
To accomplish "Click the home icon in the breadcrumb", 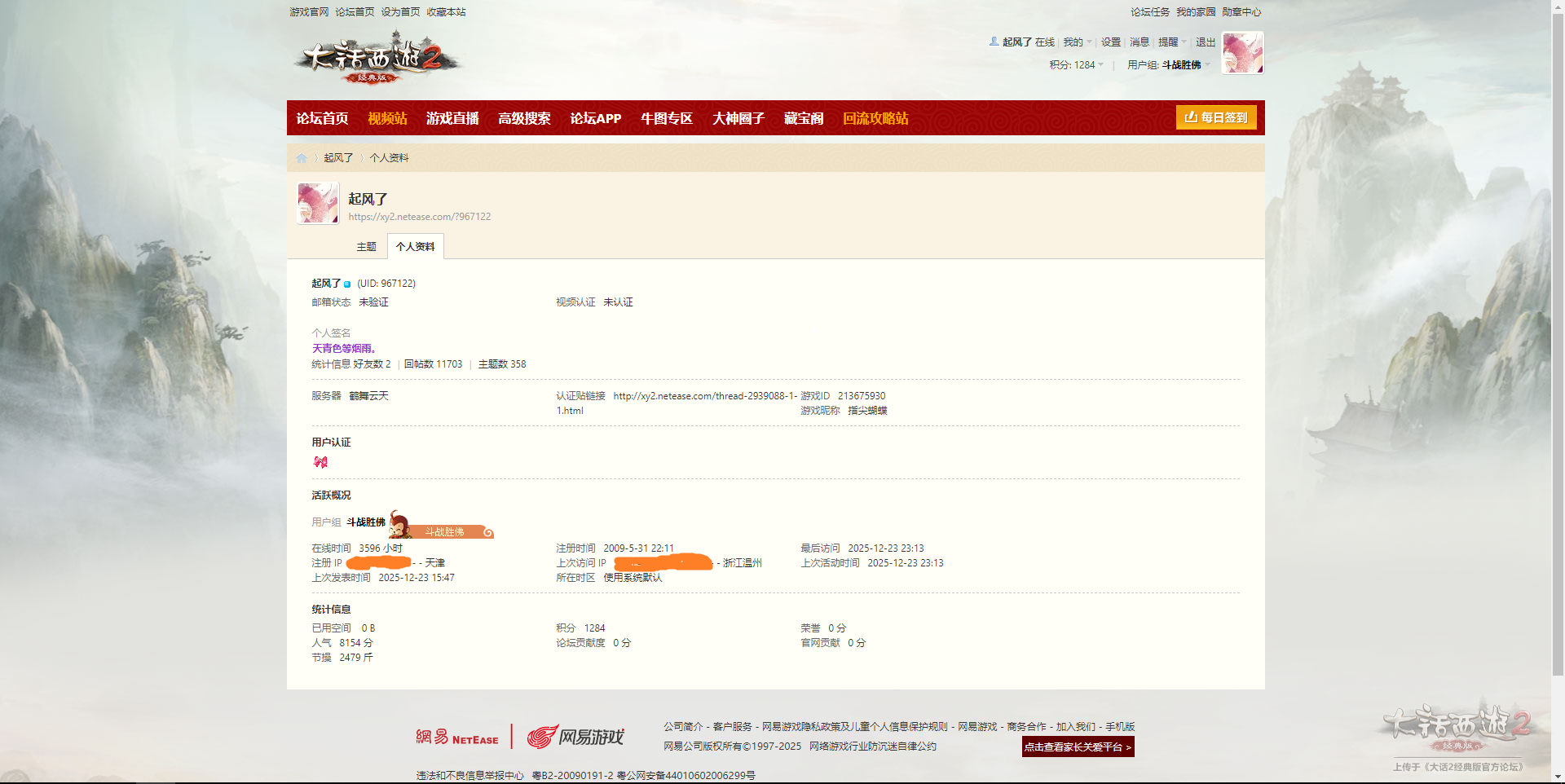I will point(302,158).
